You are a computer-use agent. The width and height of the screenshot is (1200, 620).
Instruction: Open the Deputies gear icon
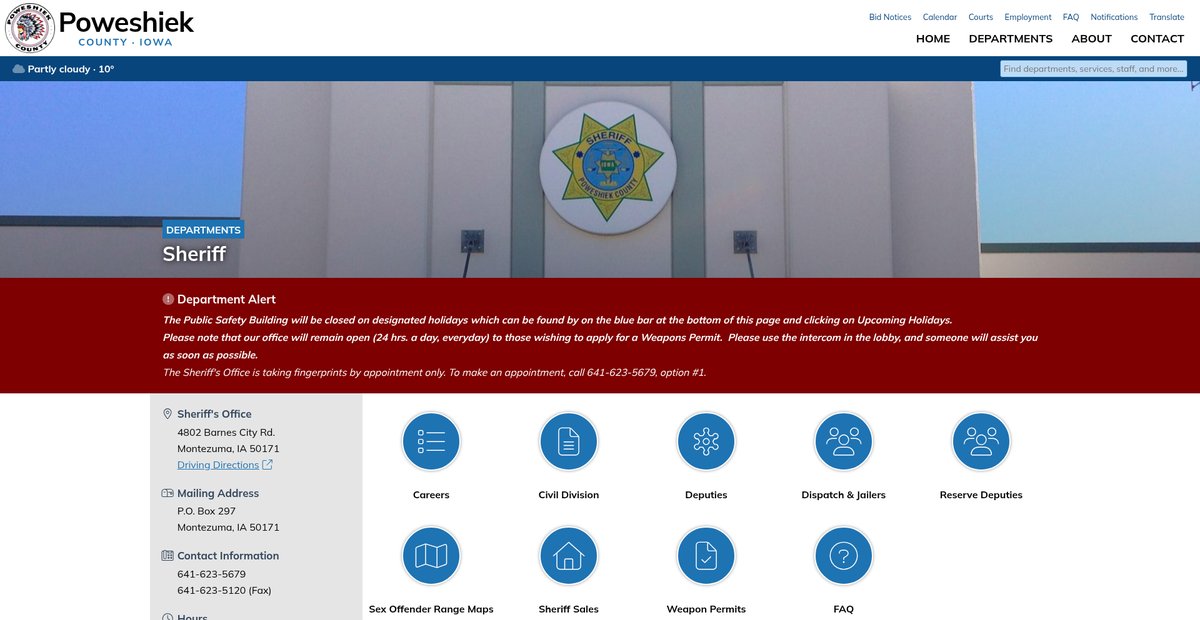pos(706,441)
